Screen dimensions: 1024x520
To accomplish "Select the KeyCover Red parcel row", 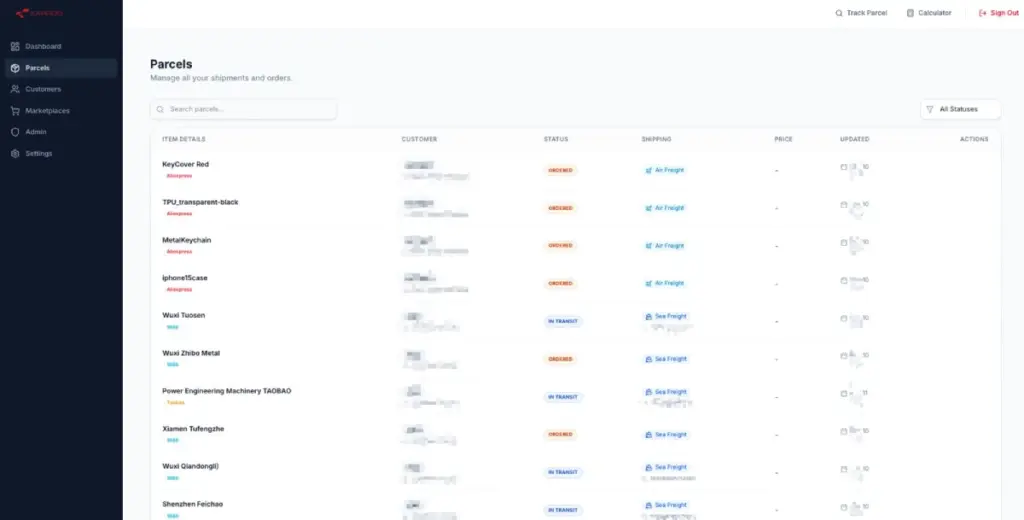I will coord(186,164).
